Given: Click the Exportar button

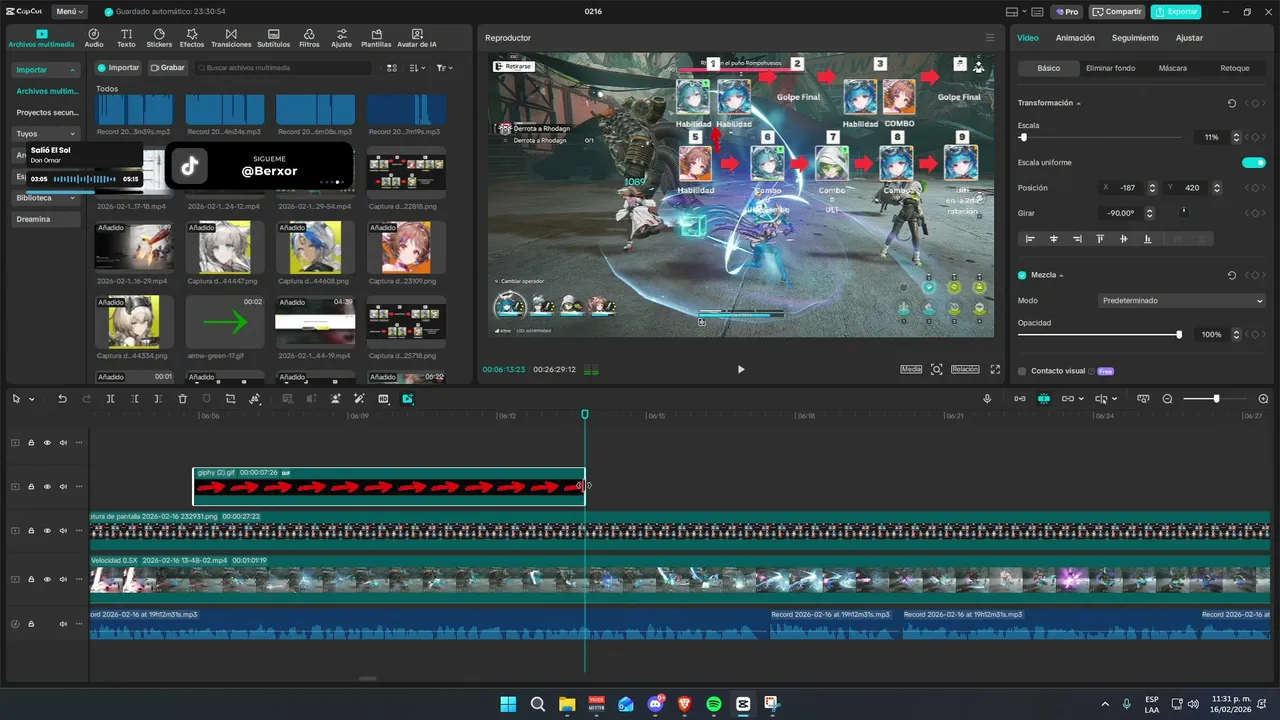Looking at the screenshot, I should coord(1176,12).
